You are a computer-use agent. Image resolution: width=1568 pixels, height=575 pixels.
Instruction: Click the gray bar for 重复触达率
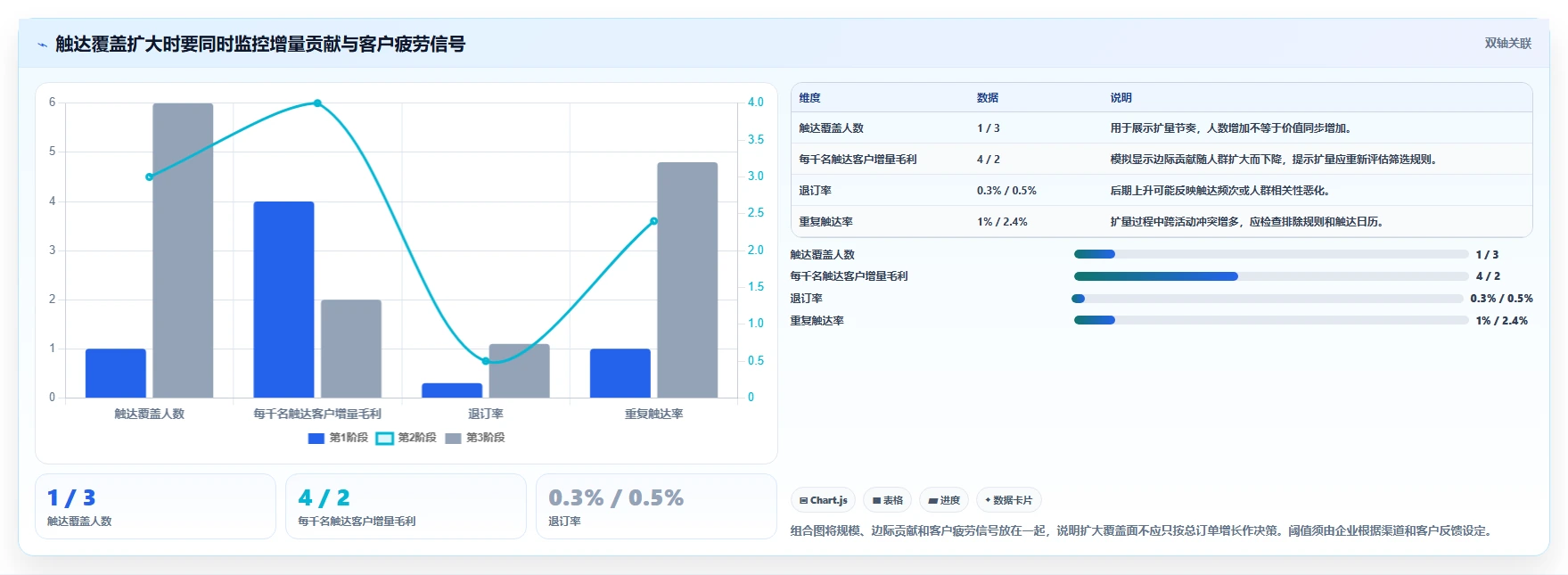click(687, 280)
